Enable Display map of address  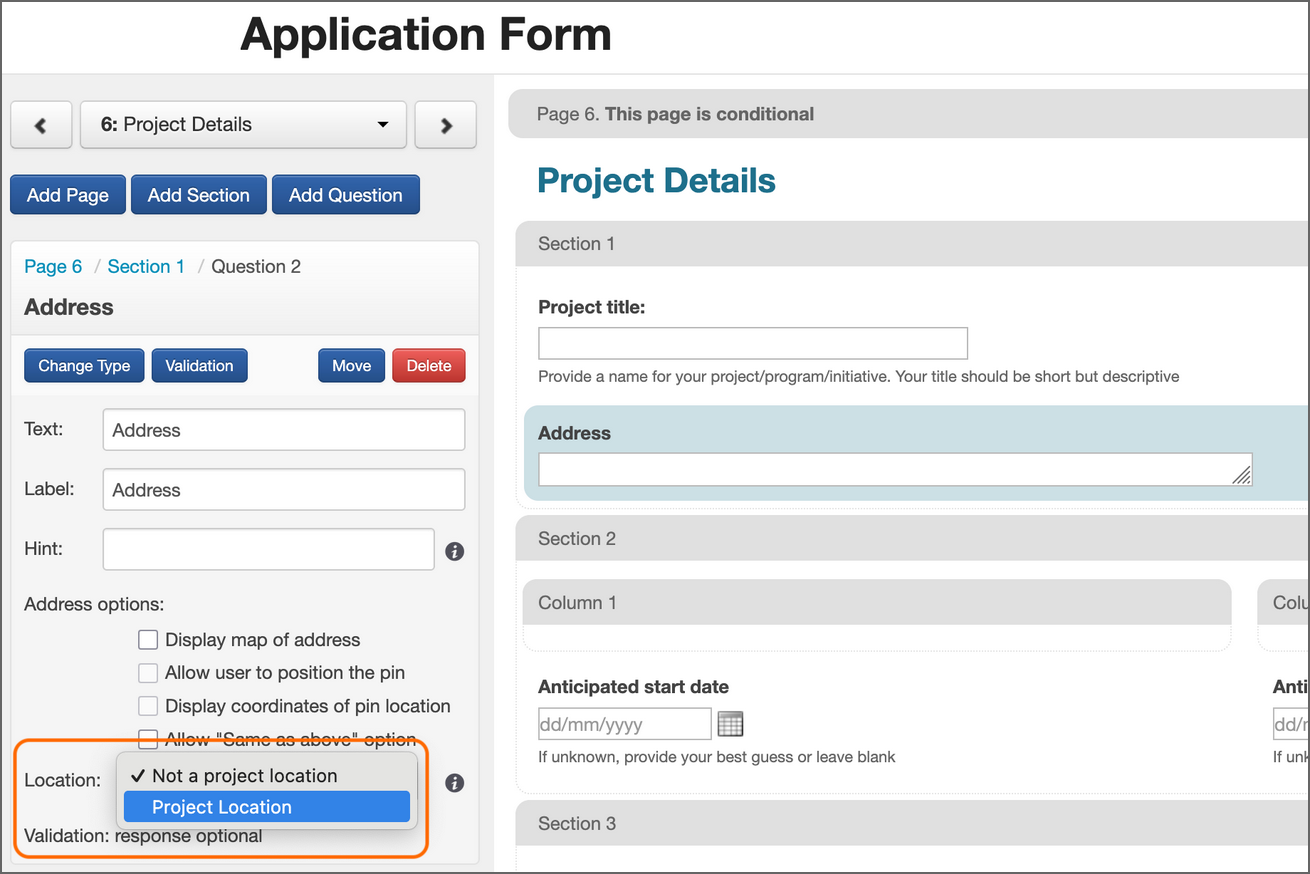(x=148, y=640)
